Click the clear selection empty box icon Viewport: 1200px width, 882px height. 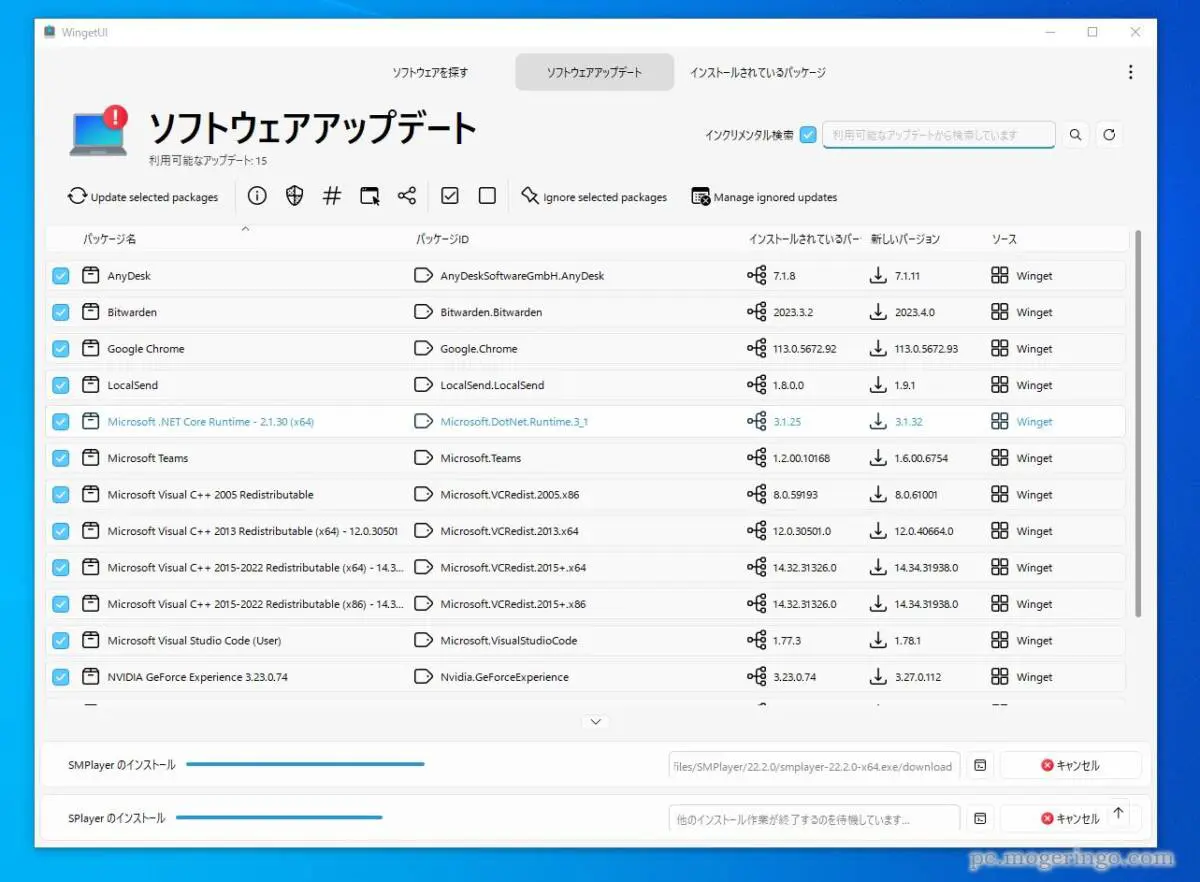point(487,196)
